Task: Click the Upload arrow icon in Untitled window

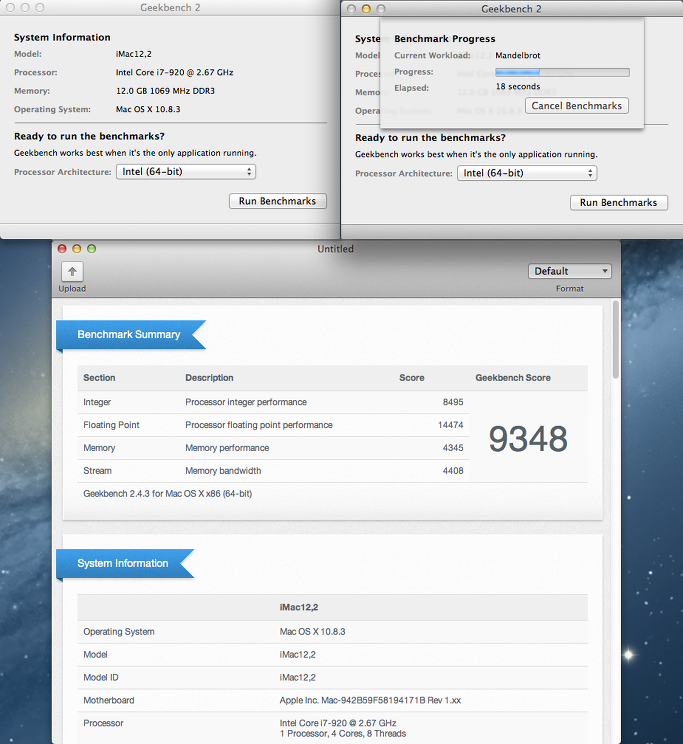Action: pyautogui.click(x=72, y=271)
